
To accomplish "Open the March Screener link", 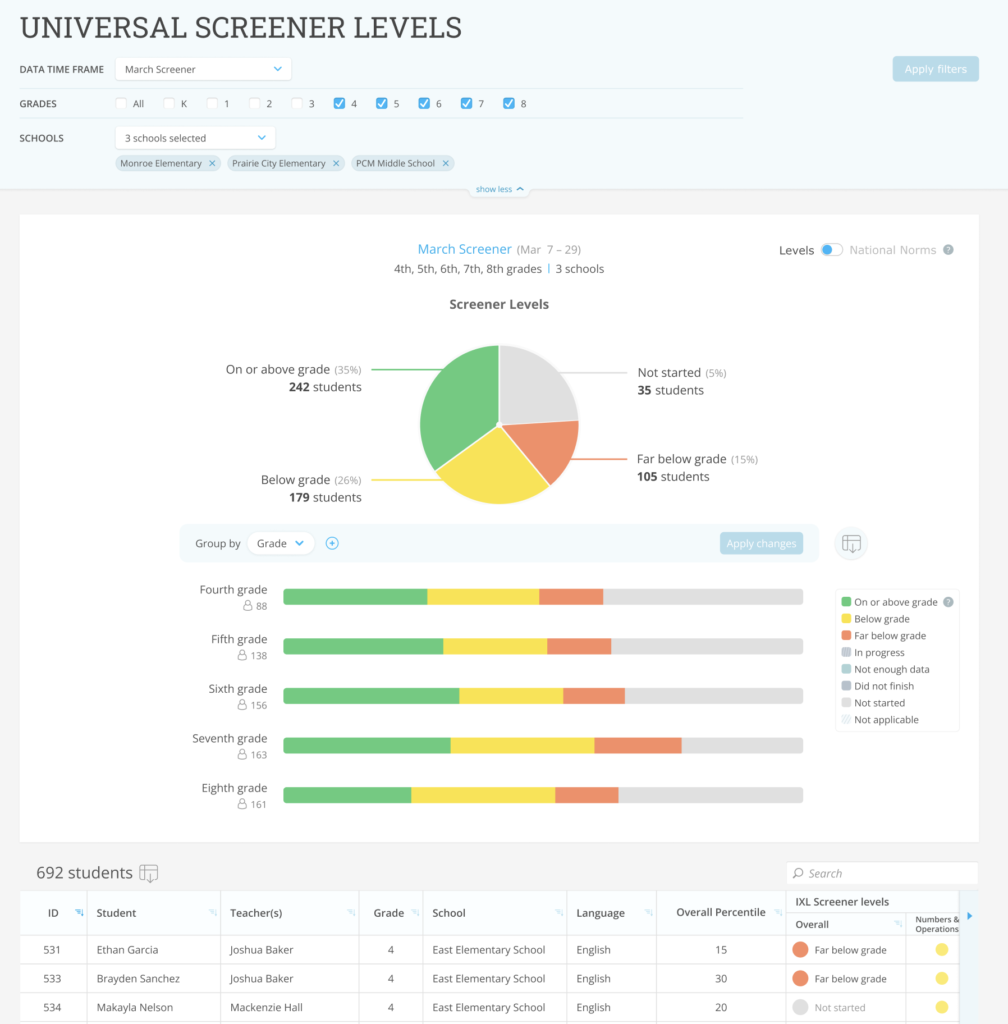I will tap(464, 248).
